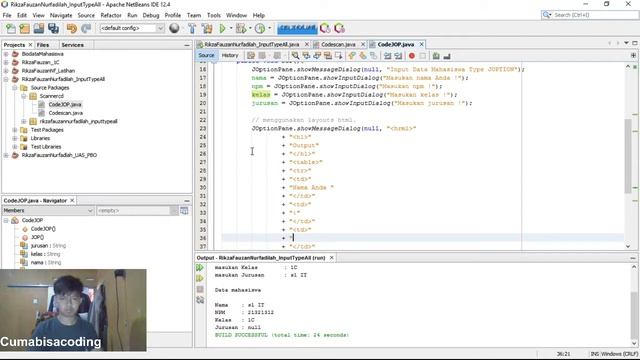Open the Members dropdown in Navigator
The height and width of the screenshot is (360, 640).
pos(48,211)
